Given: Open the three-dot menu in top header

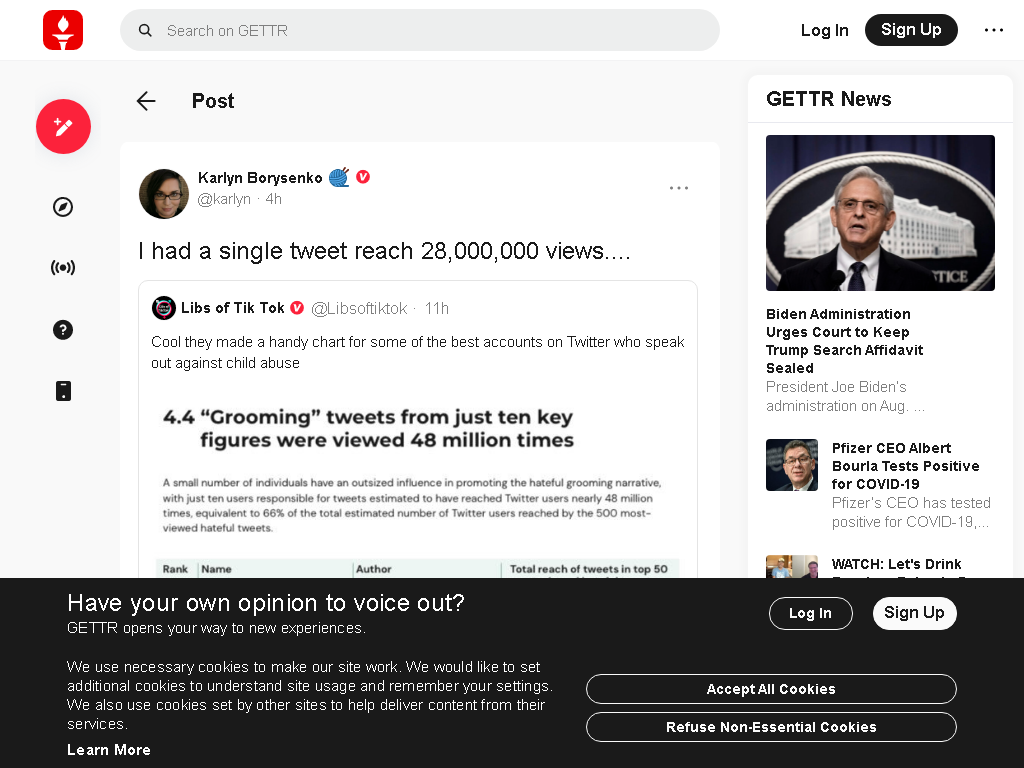Looking at the screenshot, I should [x=993, y=30].
